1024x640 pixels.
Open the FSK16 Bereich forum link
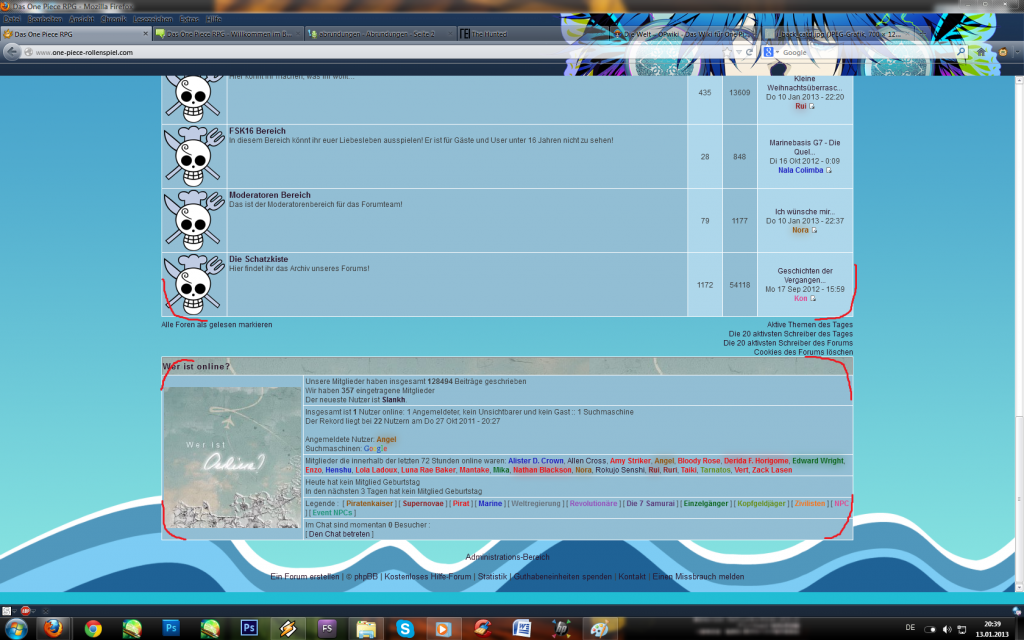(x=257, y=131)
